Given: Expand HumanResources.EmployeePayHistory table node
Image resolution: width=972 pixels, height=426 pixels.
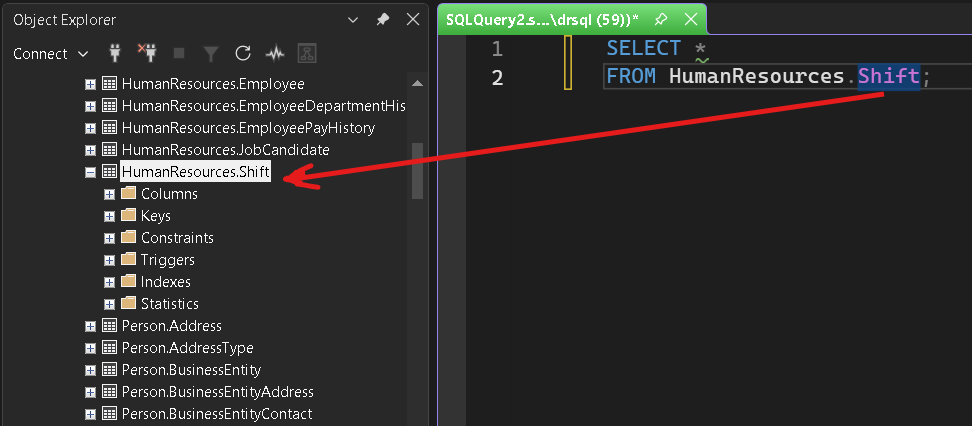Looking at the screenshot, I should point(91,128).
